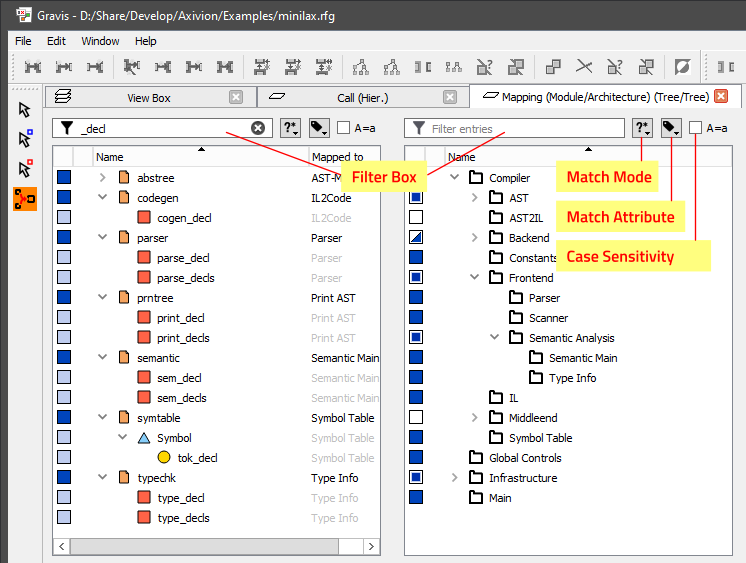Toggle the checkbox for Scanner row

(x=416, y=317)
